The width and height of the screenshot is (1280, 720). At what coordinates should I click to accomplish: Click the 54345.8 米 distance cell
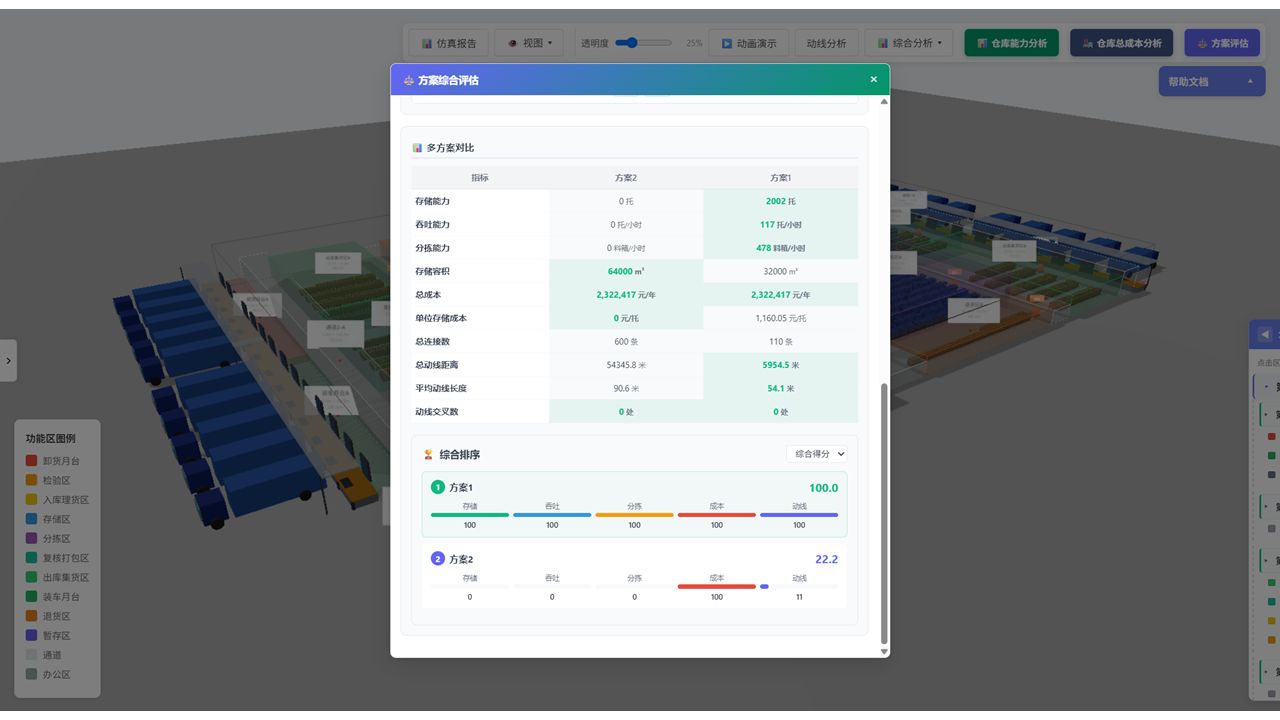tap(626, 365)
